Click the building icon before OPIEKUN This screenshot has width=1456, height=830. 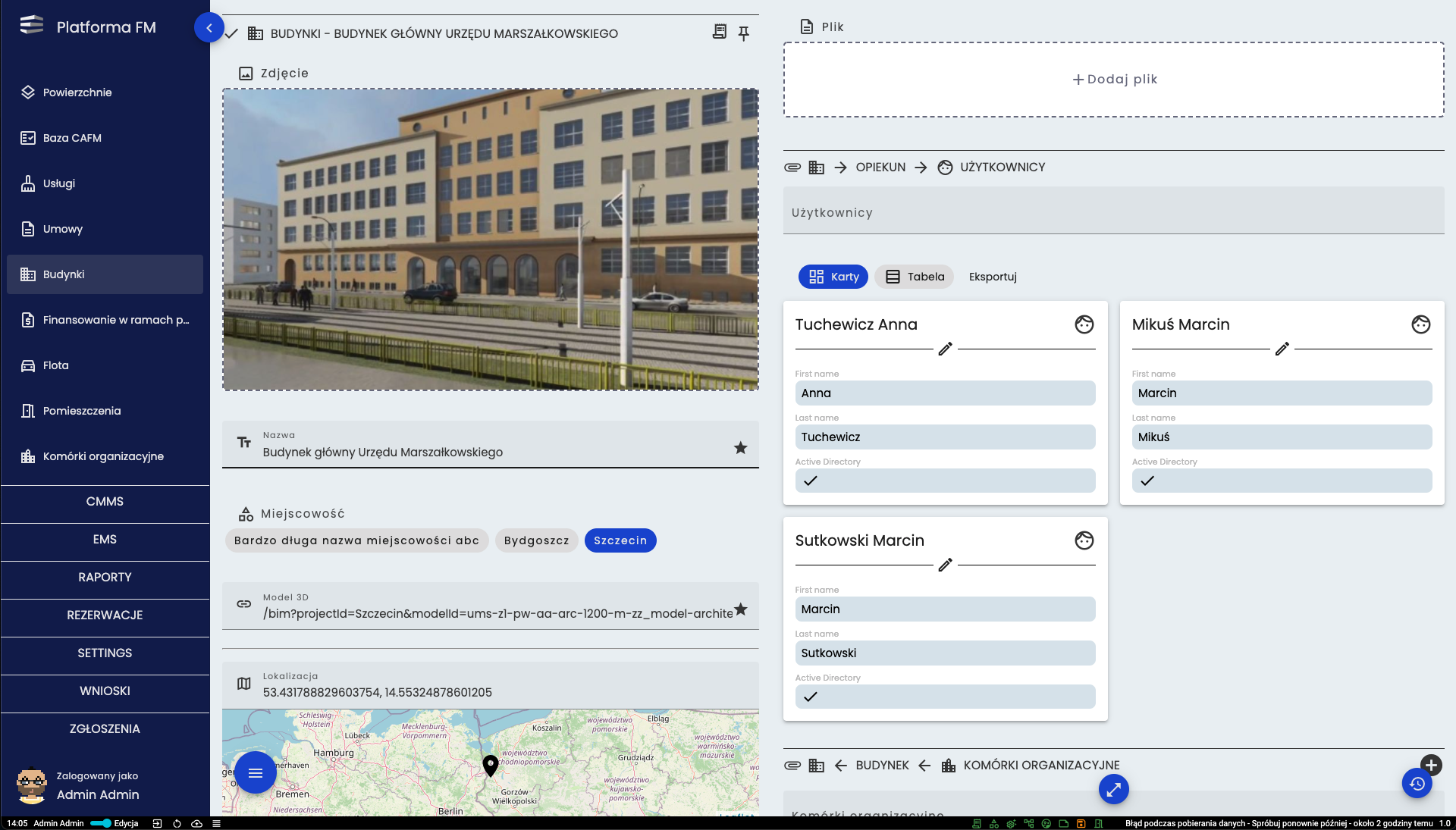[x=817, y=168]
